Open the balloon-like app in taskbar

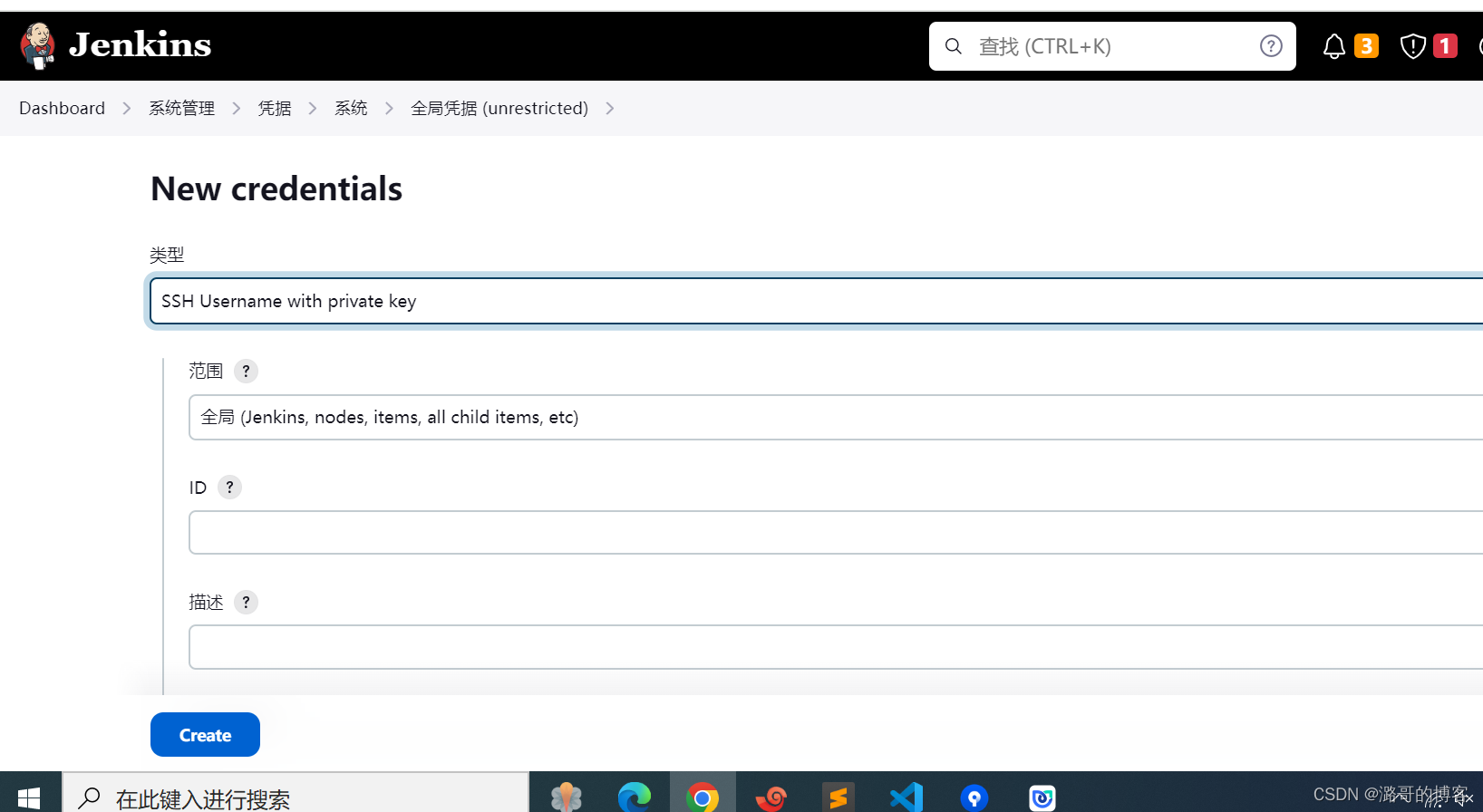click(x=567, y=797)
